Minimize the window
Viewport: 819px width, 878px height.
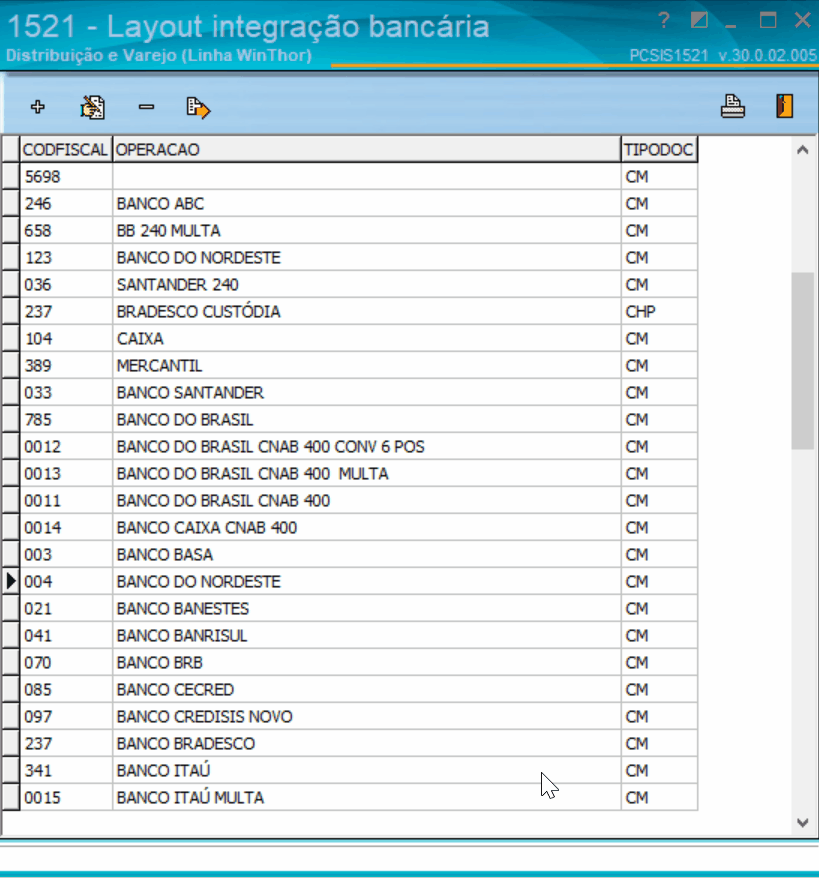point(731,25)
